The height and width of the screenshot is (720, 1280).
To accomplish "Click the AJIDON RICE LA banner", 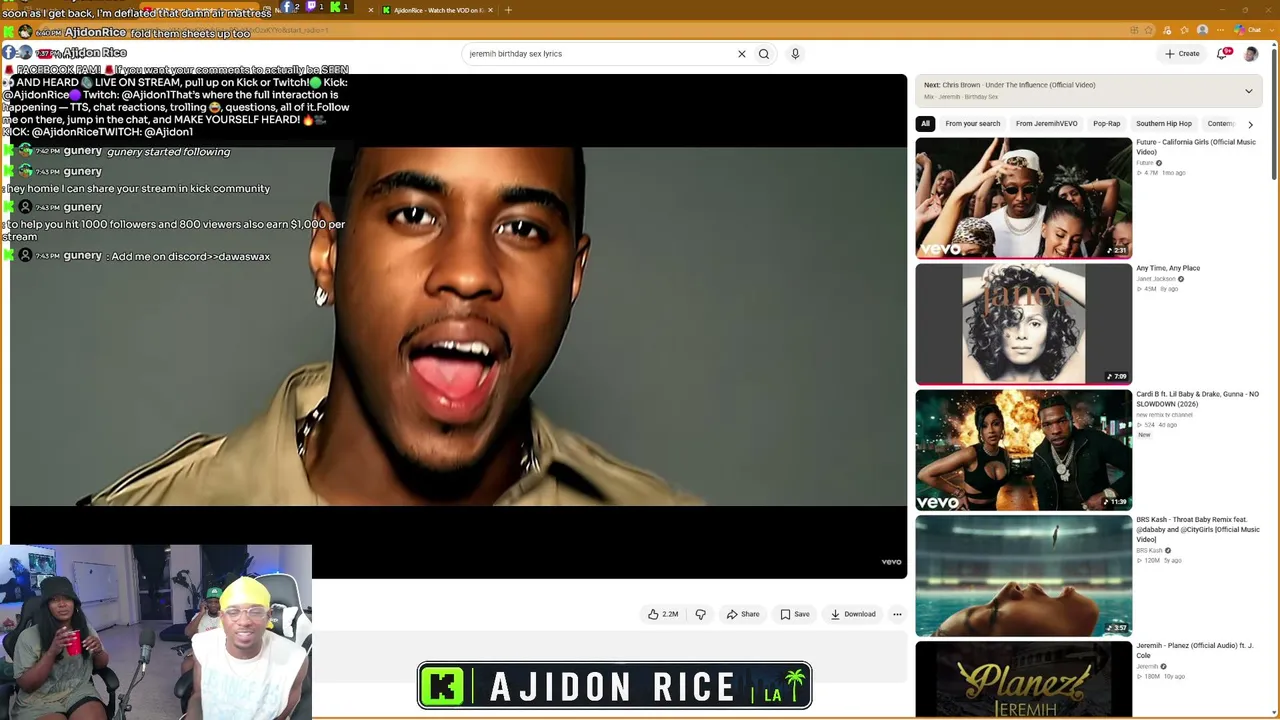I will coord(614,686).
